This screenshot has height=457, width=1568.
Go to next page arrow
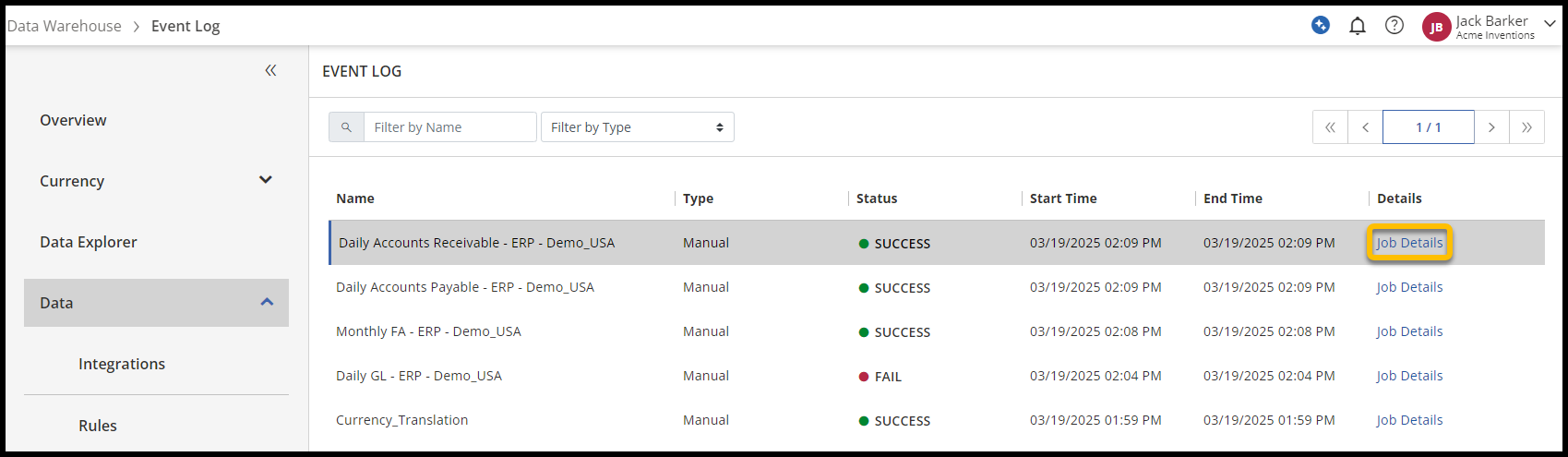(x=1491, y=127)
